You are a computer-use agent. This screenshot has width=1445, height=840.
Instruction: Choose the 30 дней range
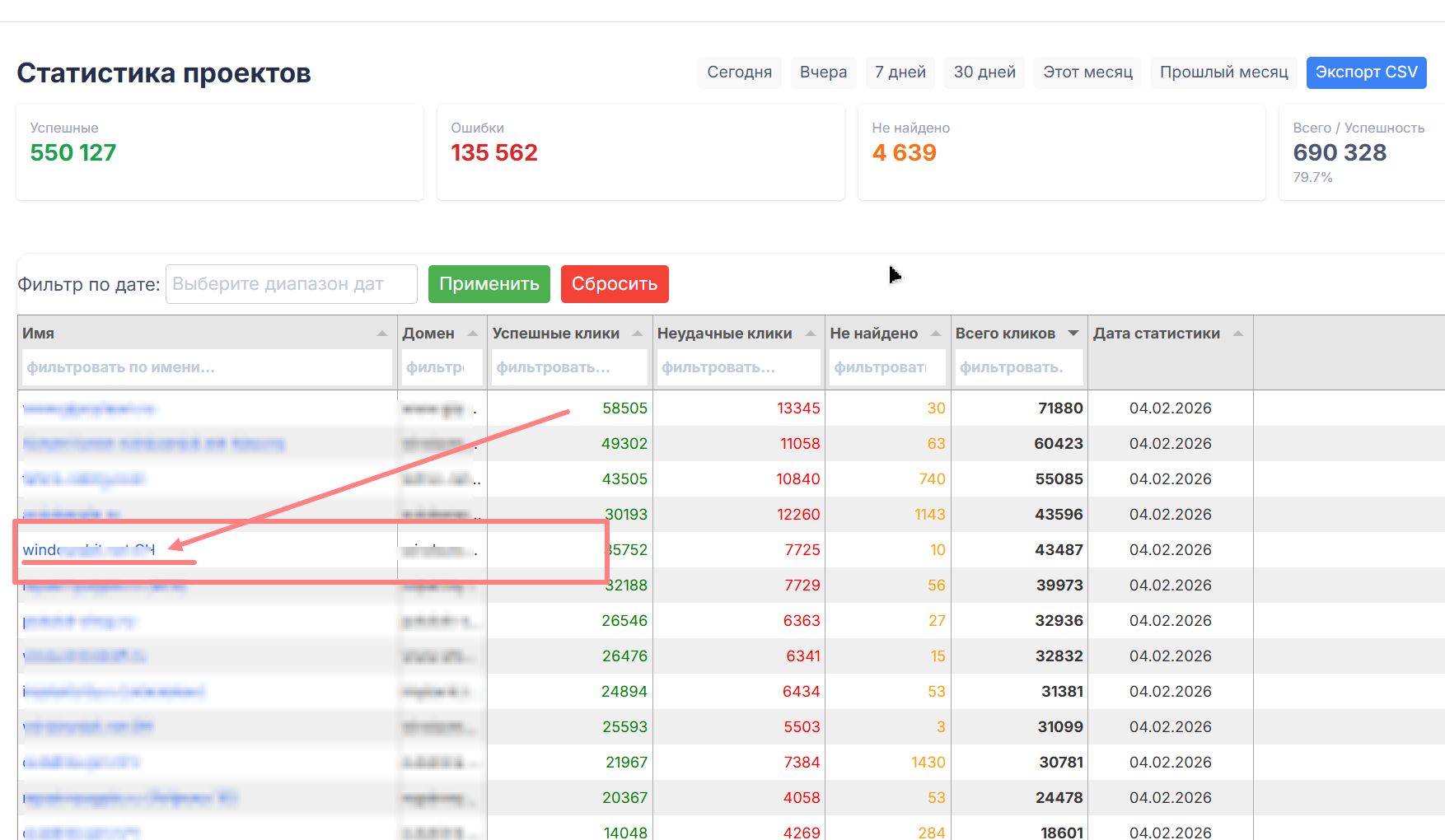pos(984,72)
